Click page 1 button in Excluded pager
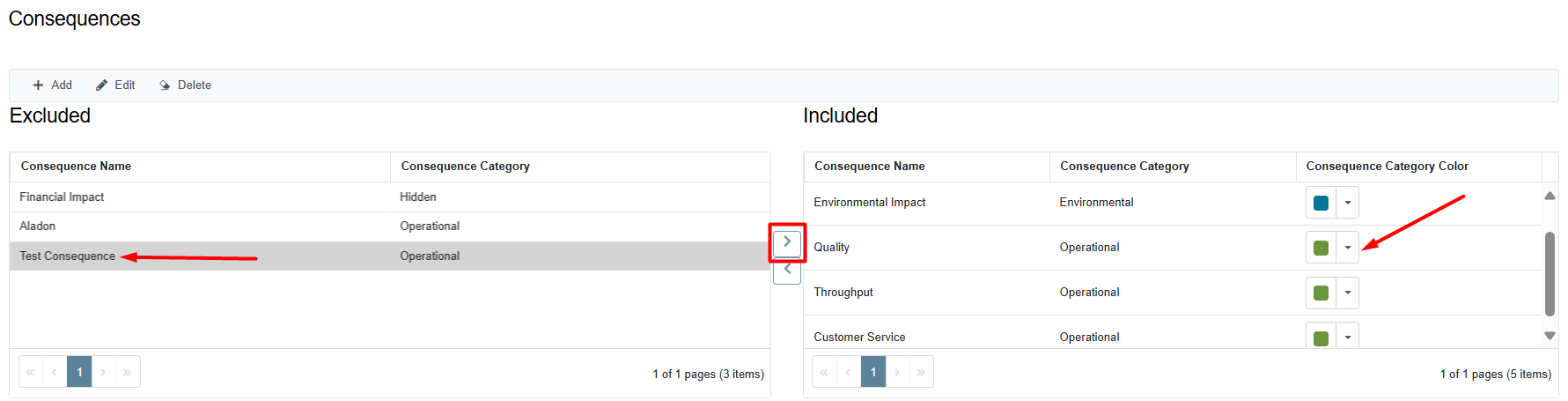Screen dimensions: 1568x401 point(79,372)
